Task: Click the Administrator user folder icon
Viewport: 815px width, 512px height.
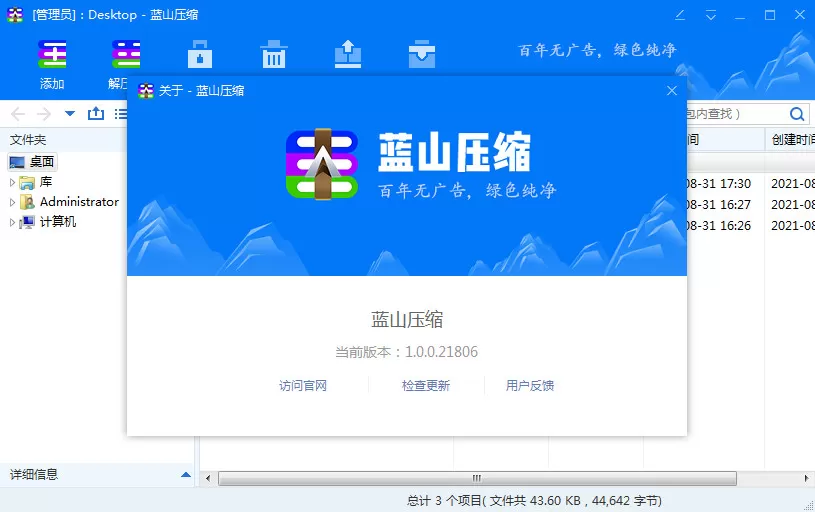Action: point(27,202)
